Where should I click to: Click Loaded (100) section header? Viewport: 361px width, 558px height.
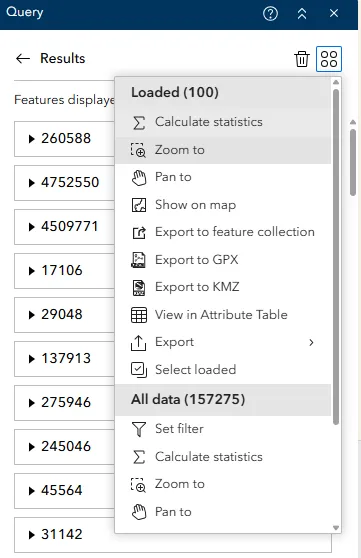(x=223, y=93)
